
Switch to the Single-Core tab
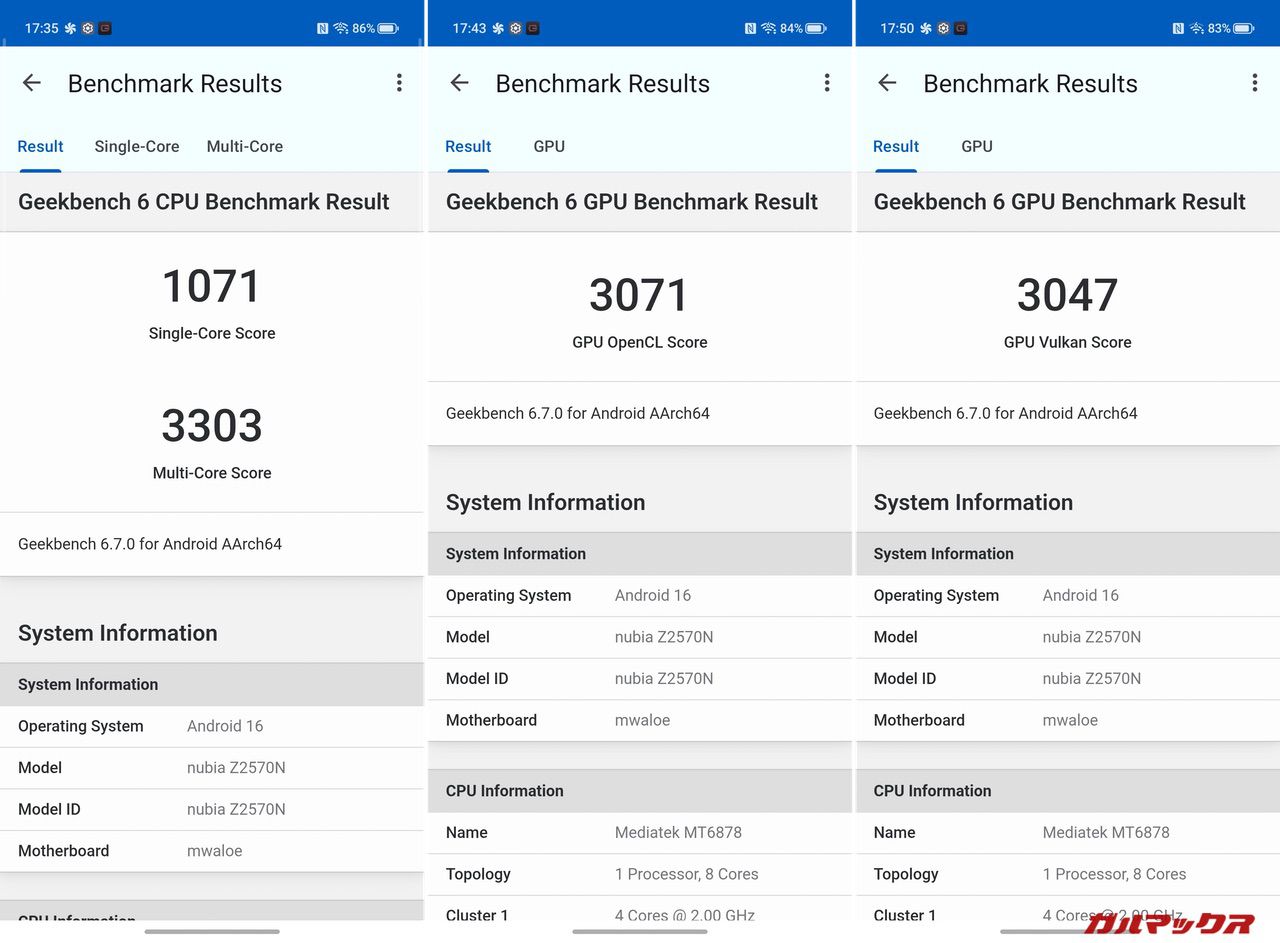(137, 146)
